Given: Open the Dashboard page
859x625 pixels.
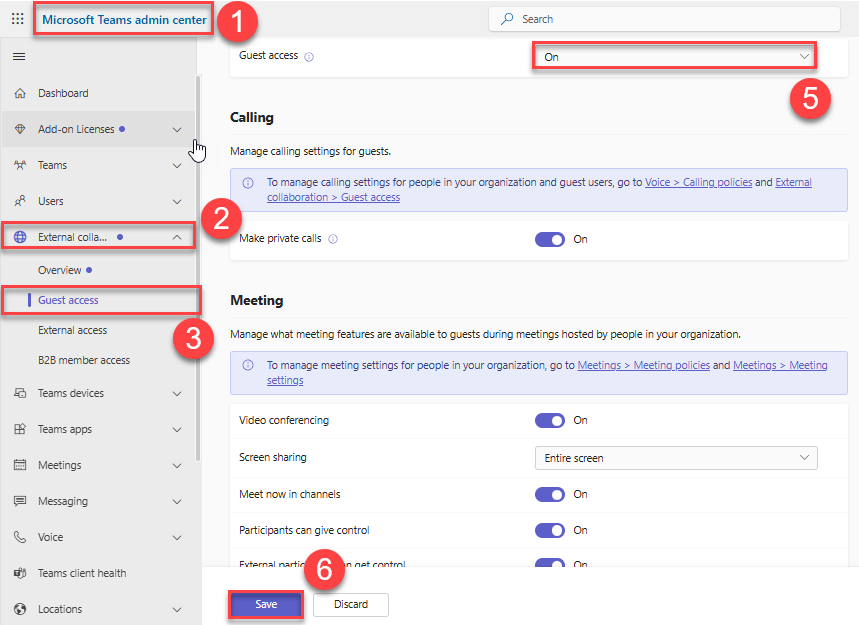Looking at the screenshot, I should tap(99, 93).
